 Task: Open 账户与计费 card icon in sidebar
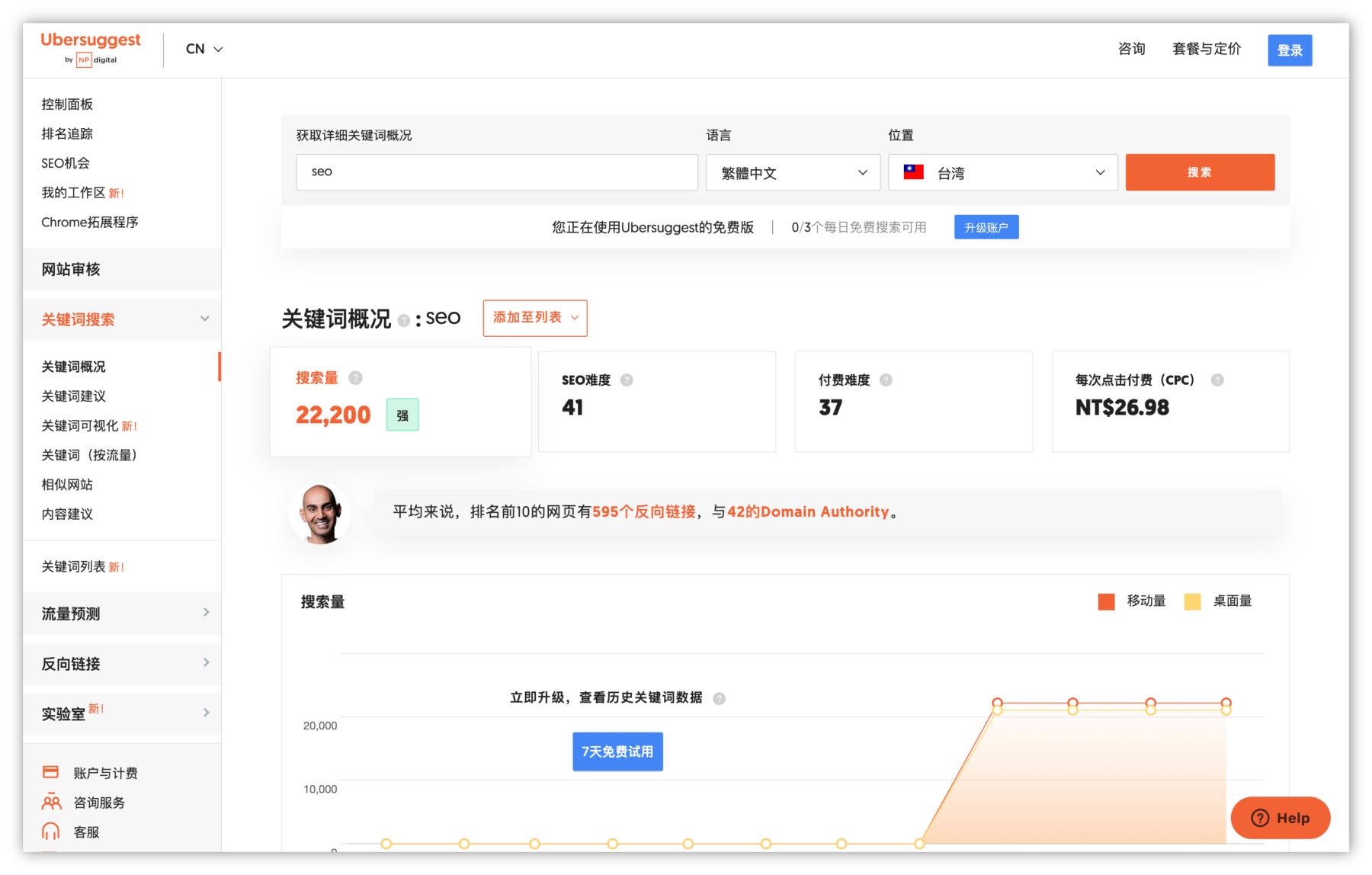click(51, 772)
